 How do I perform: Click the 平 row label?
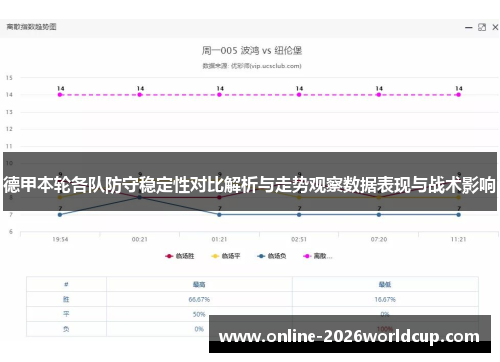point(66,314)
